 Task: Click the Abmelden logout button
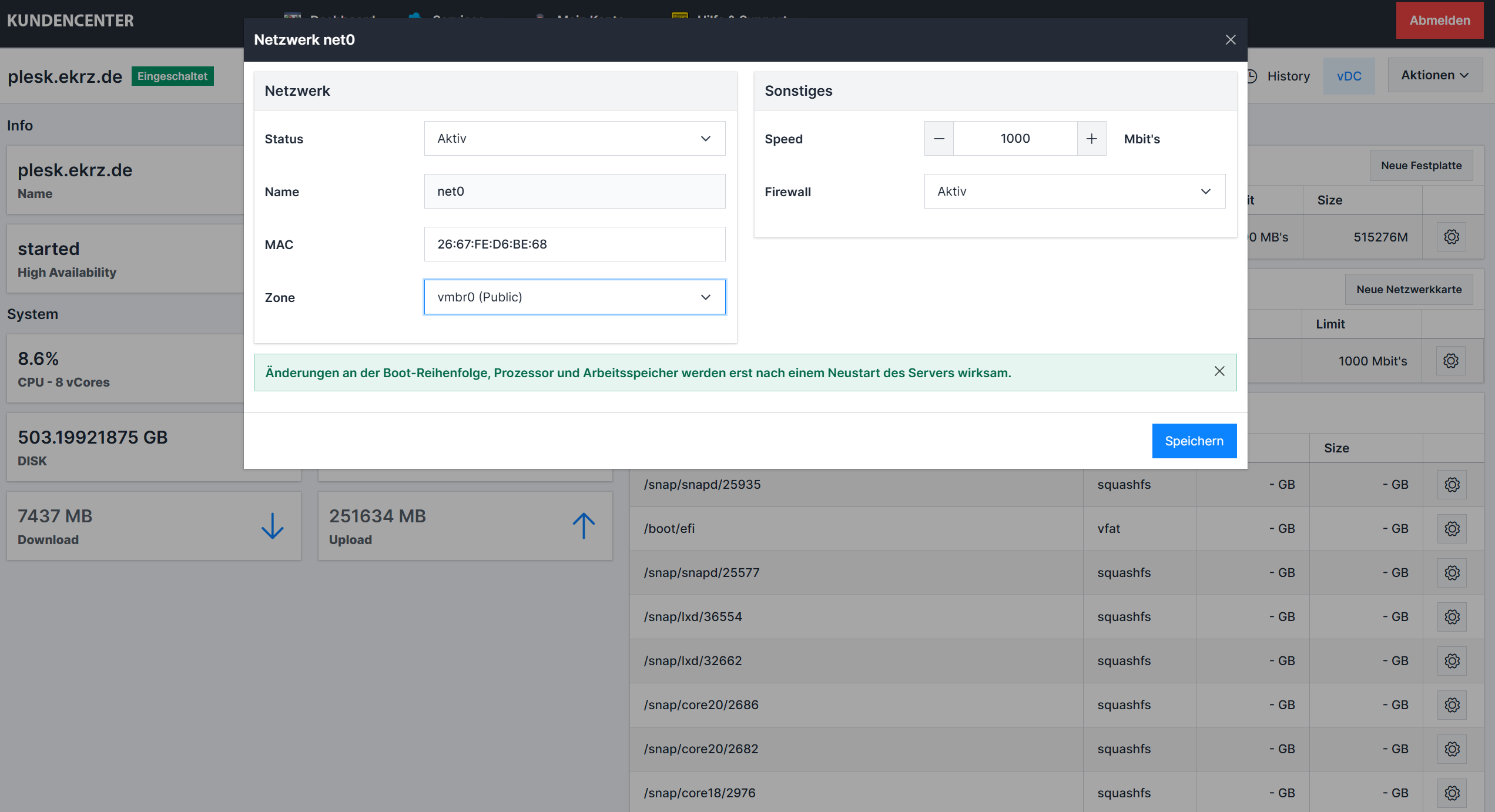1439,21
